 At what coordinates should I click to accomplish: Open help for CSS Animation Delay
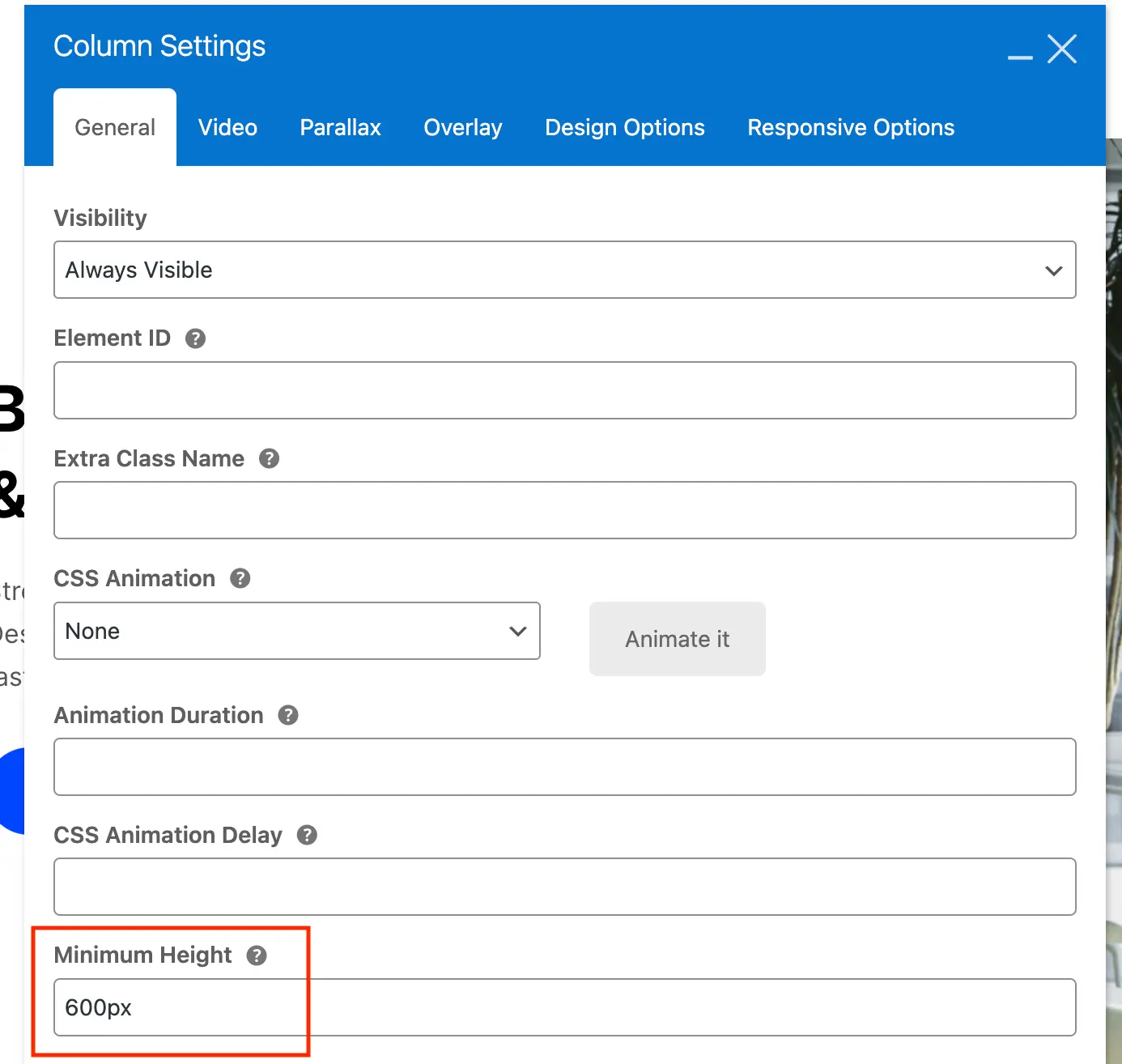[x=307, y=836]
